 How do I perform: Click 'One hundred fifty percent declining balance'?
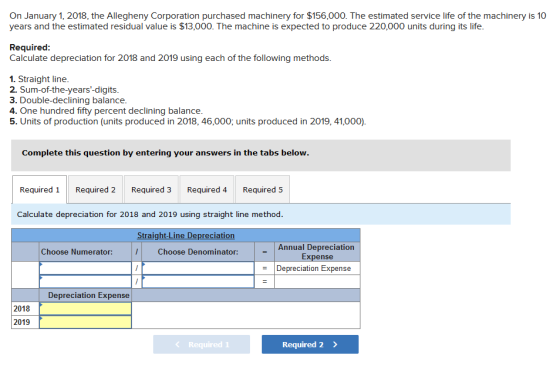(106, 111)
